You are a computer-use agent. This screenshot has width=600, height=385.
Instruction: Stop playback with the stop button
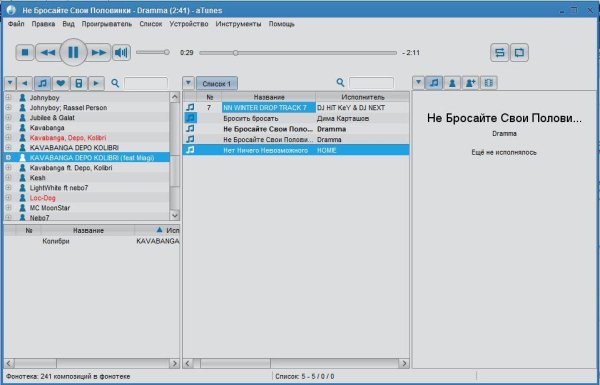pos(25,52)
